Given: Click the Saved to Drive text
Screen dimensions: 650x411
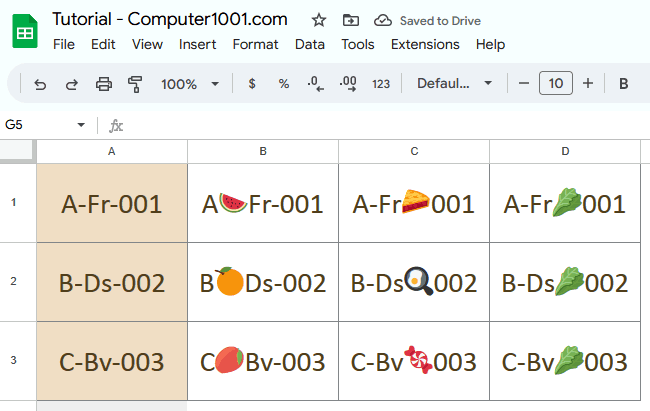Looking at the screenshot, I should (x=440, y=21).
